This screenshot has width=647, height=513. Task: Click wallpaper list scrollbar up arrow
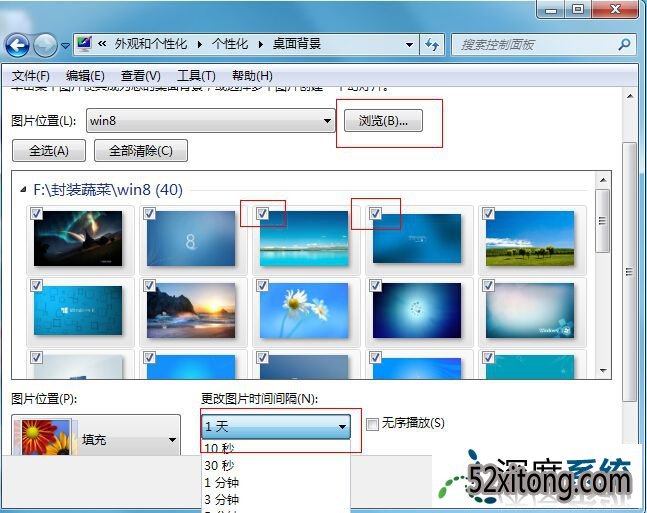click(x=603, y=180)
